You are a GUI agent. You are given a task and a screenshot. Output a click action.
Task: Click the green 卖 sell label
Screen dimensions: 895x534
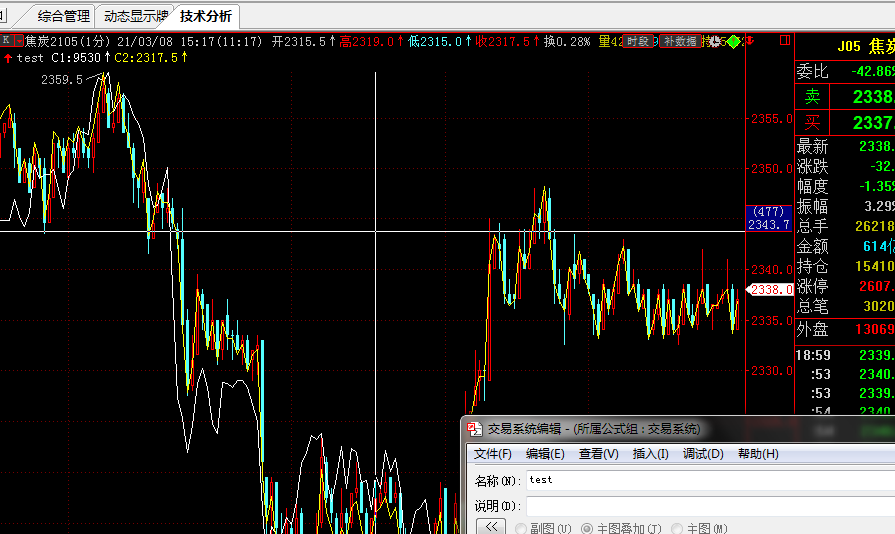tap(812, 96)
